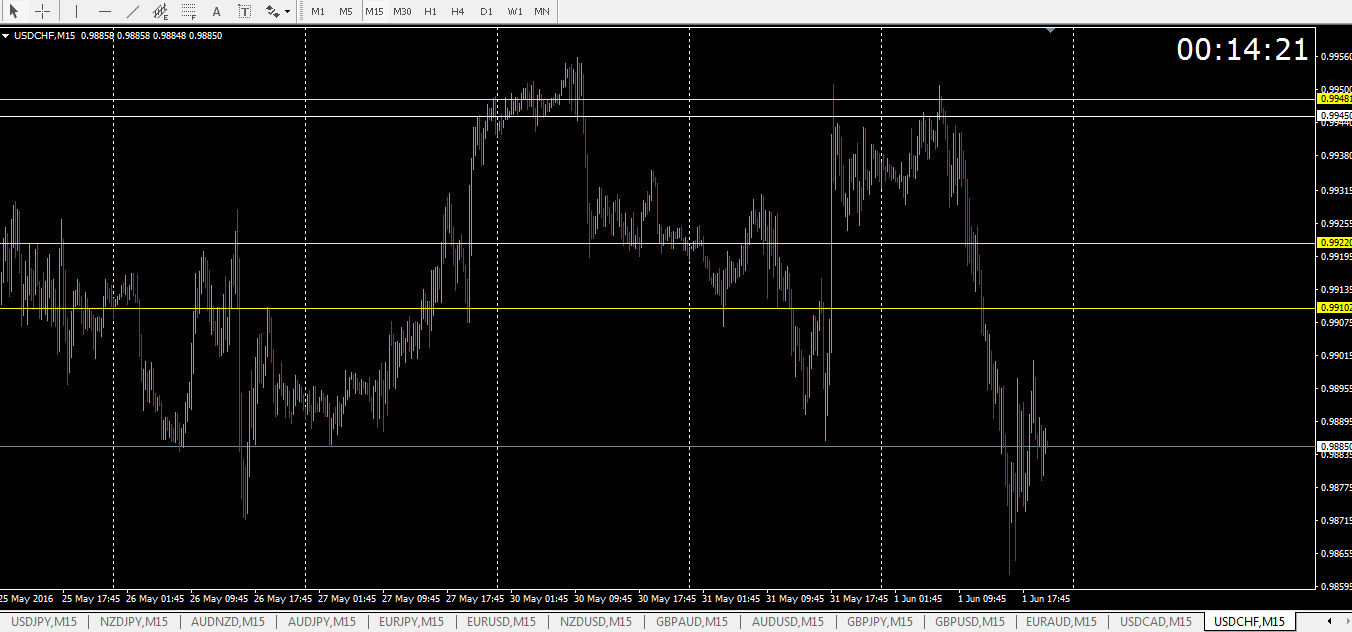Toggle the H4 timeframe button
1352x632 pixels.
coord(458,11)
